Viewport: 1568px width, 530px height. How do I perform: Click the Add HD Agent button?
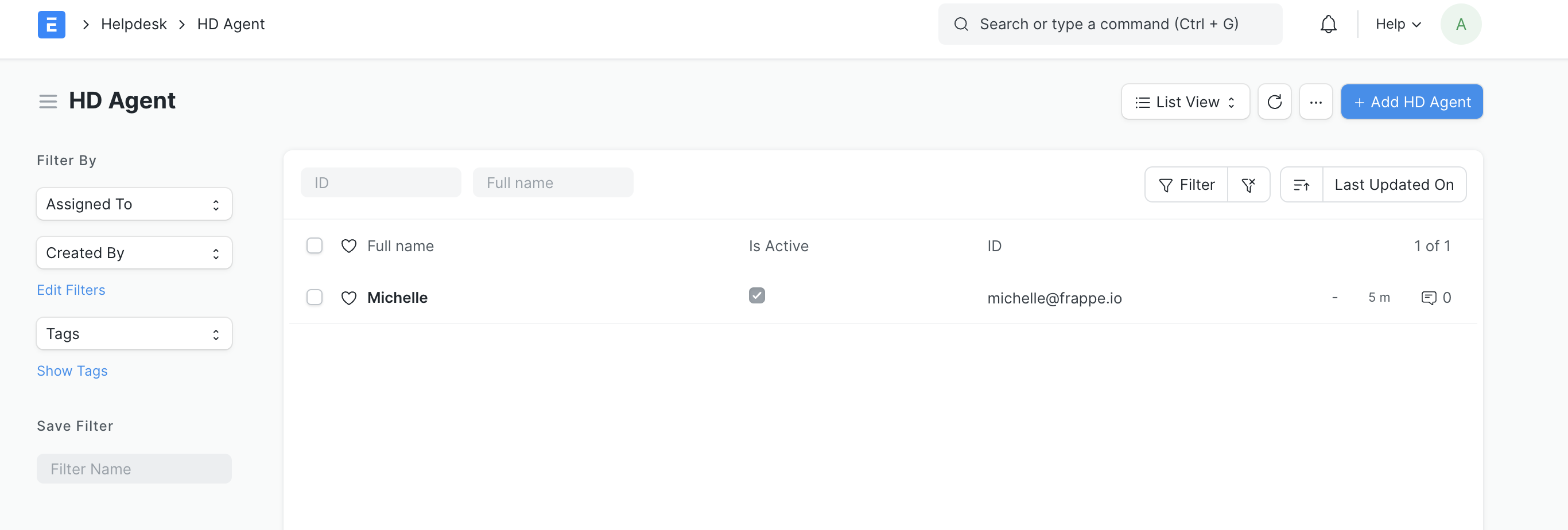[x=1411, y=102]
